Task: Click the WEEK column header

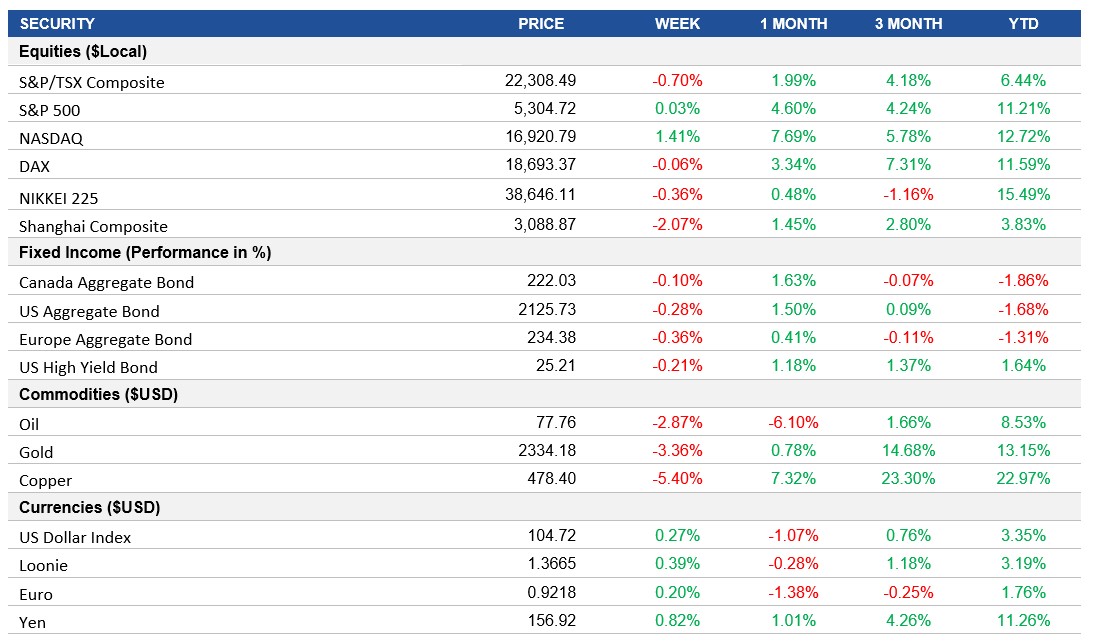Action: (676, 23)
